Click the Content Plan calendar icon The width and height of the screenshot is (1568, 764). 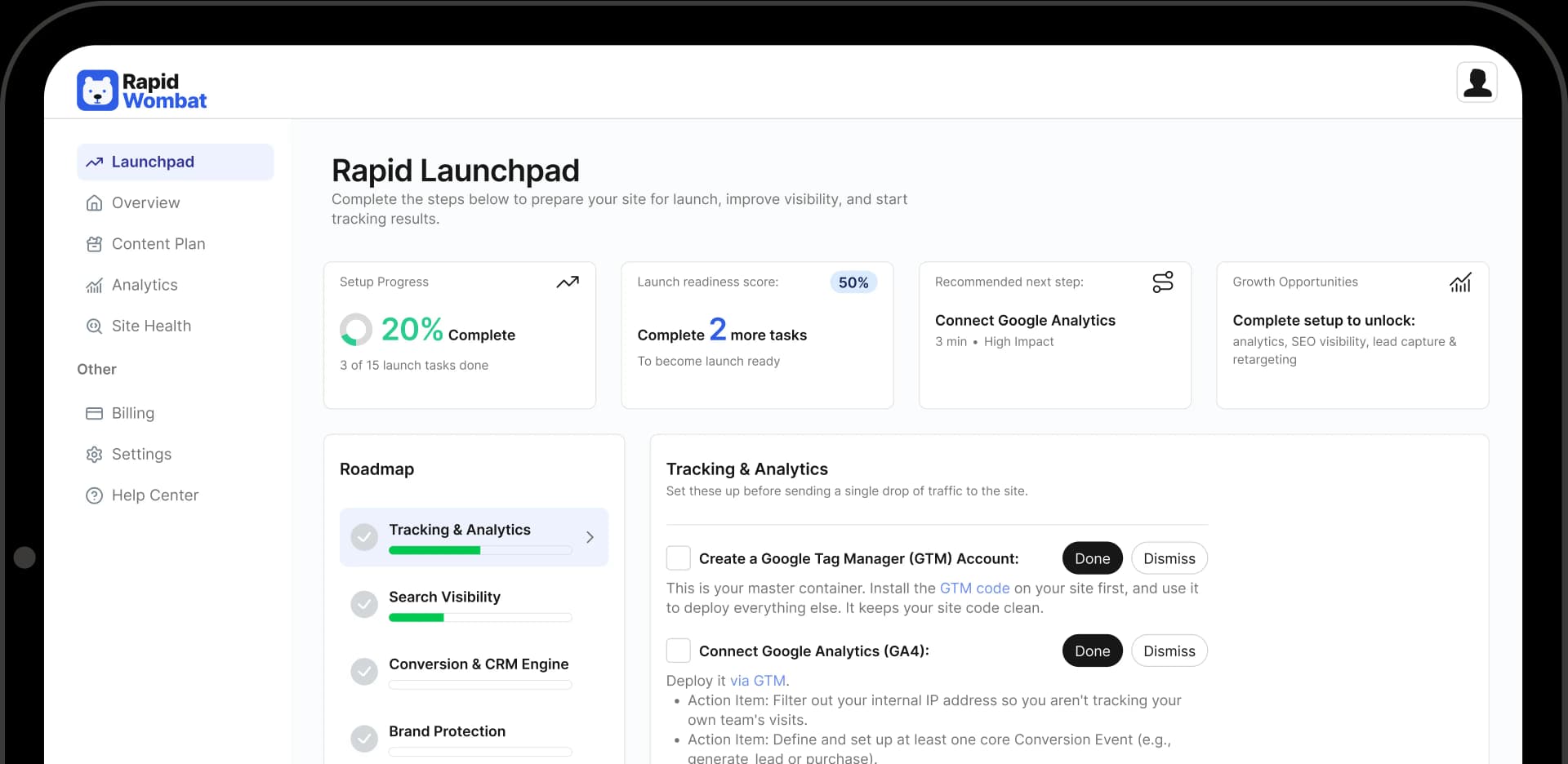(95, 244)
